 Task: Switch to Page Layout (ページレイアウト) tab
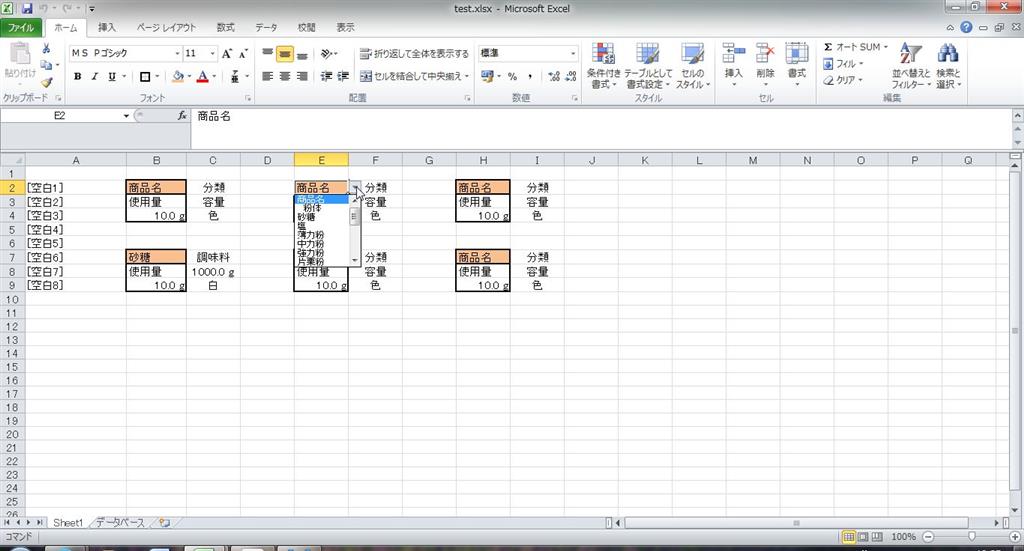[x=166, y=27]
